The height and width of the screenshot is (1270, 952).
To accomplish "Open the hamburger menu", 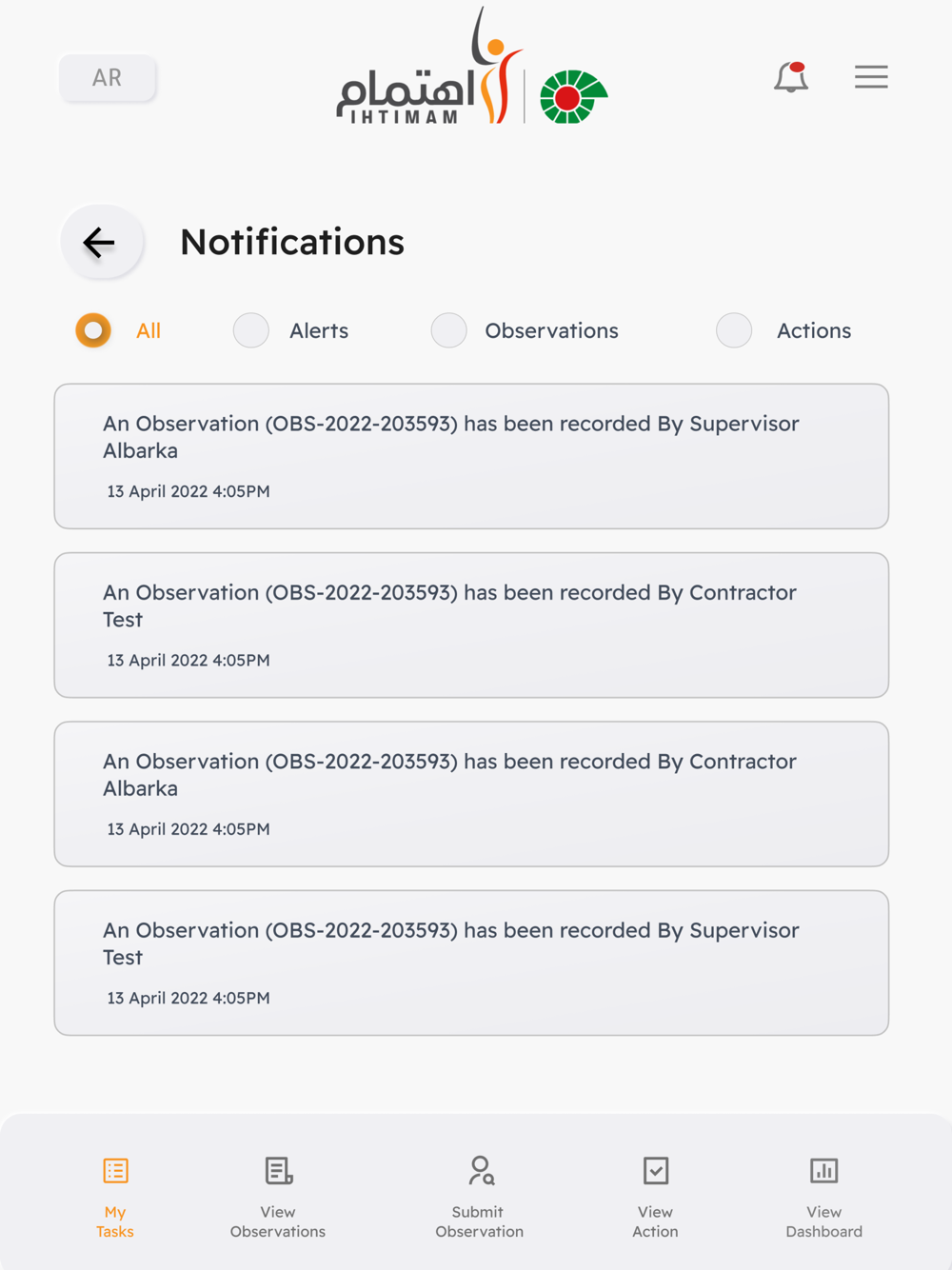I will tap(871, 77).
